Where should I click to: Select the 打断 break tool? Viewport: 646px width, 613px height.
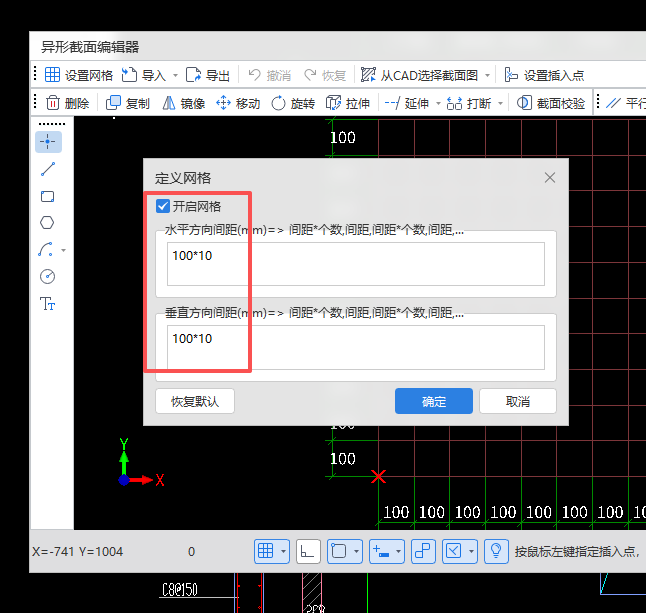coord(469,103)
